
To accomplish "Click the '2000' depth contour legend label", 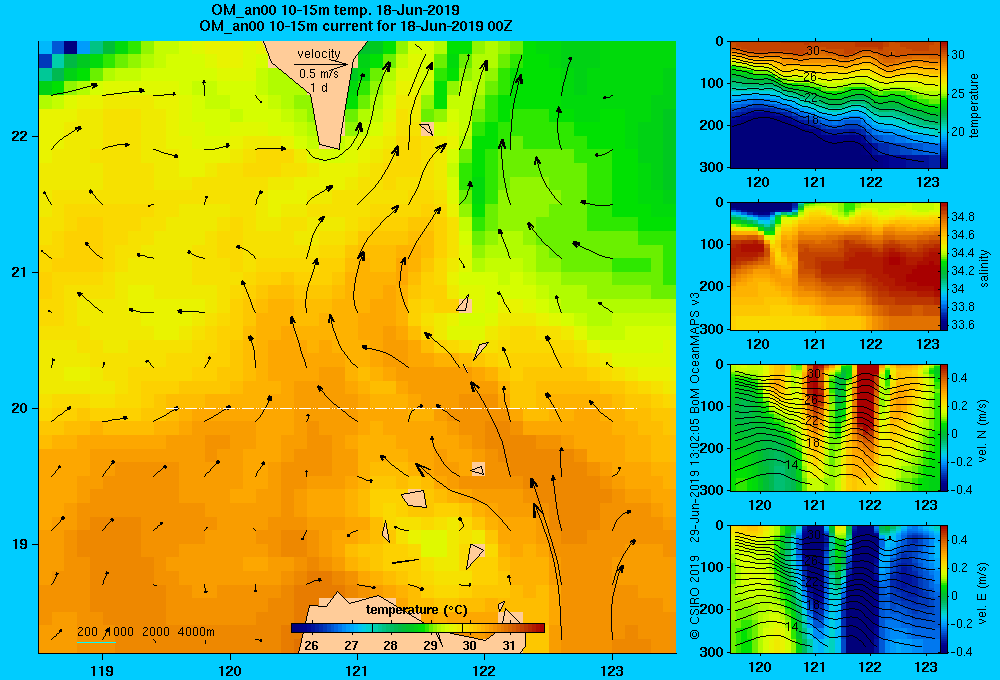I will point(156,632).
